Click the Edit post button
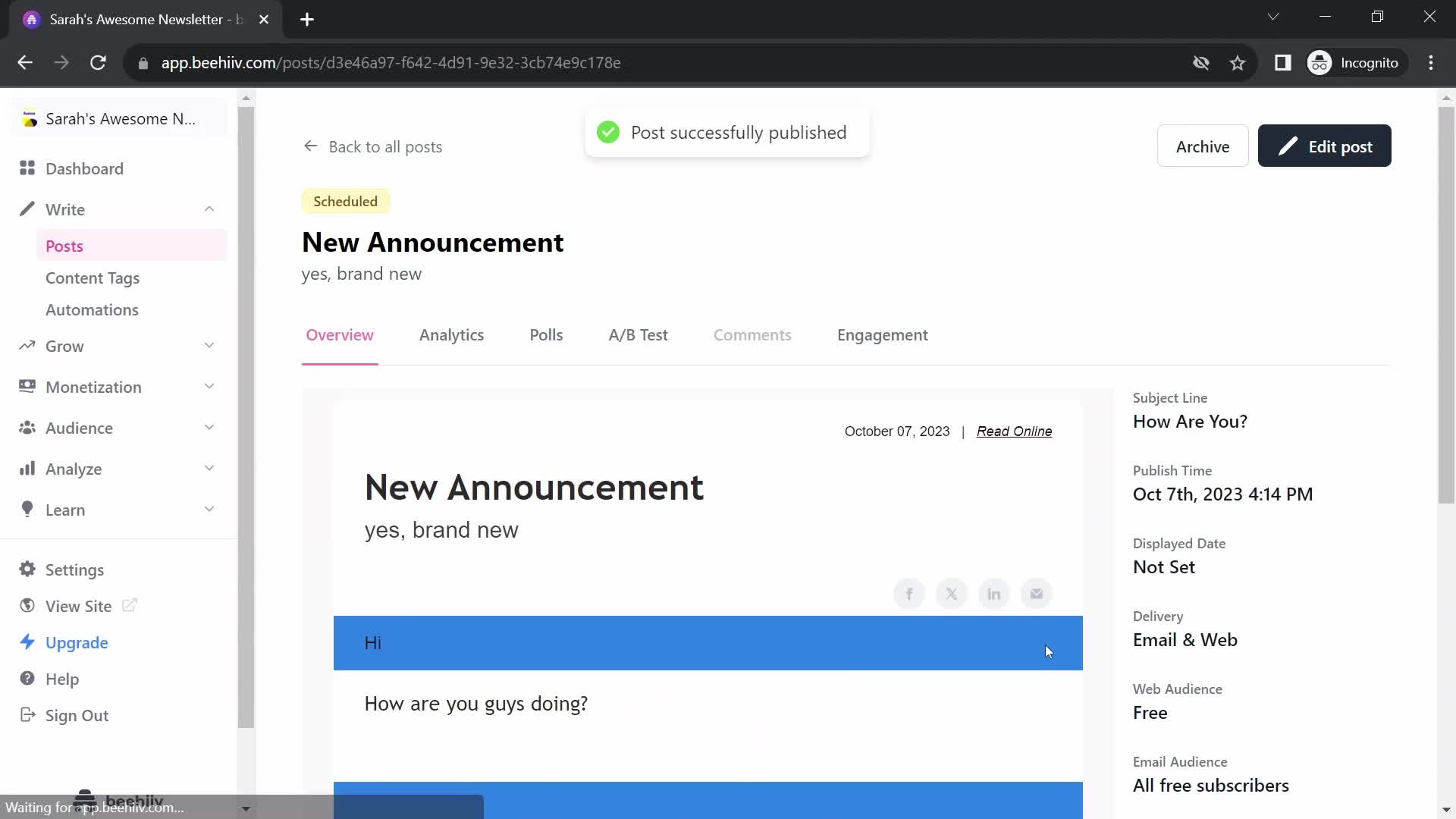This screenshot has width=1456, height=819. (x=1325, y=146)
